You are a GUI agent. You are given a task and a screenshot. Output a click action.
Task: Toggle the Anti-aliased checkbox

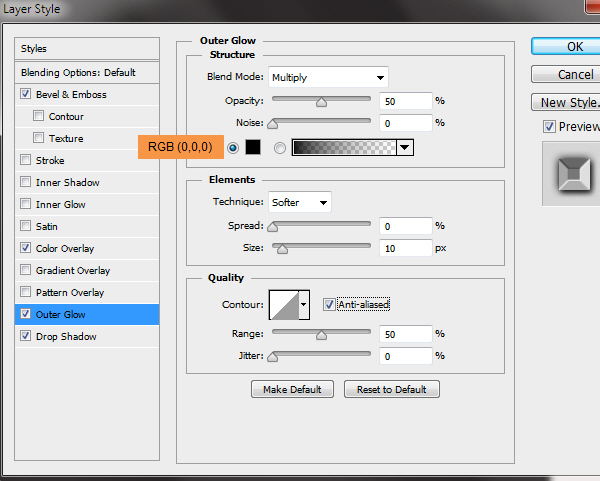pos(329,304)
